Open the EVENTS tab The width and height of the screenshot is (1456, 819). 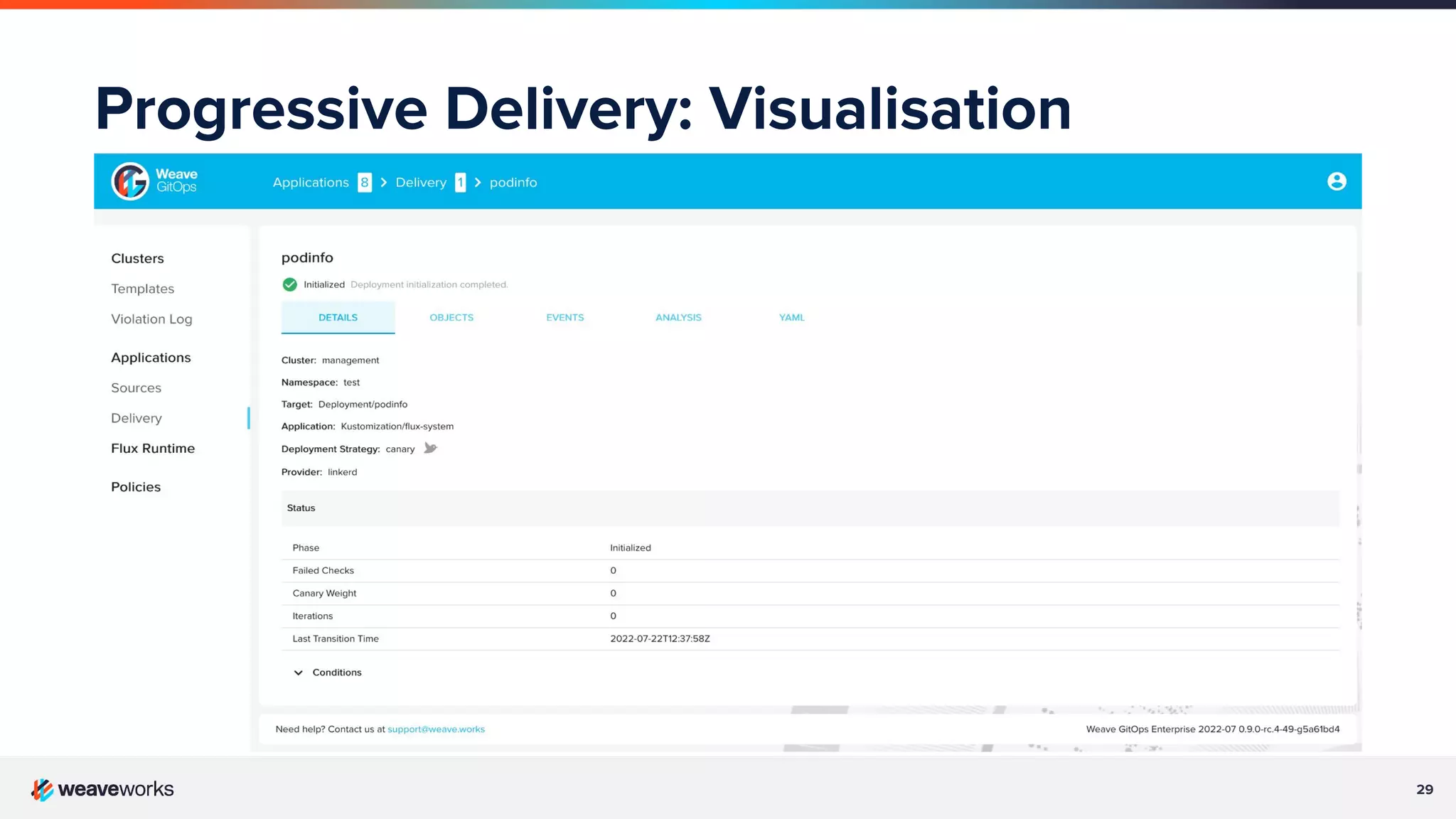click(x=565, y=318)
